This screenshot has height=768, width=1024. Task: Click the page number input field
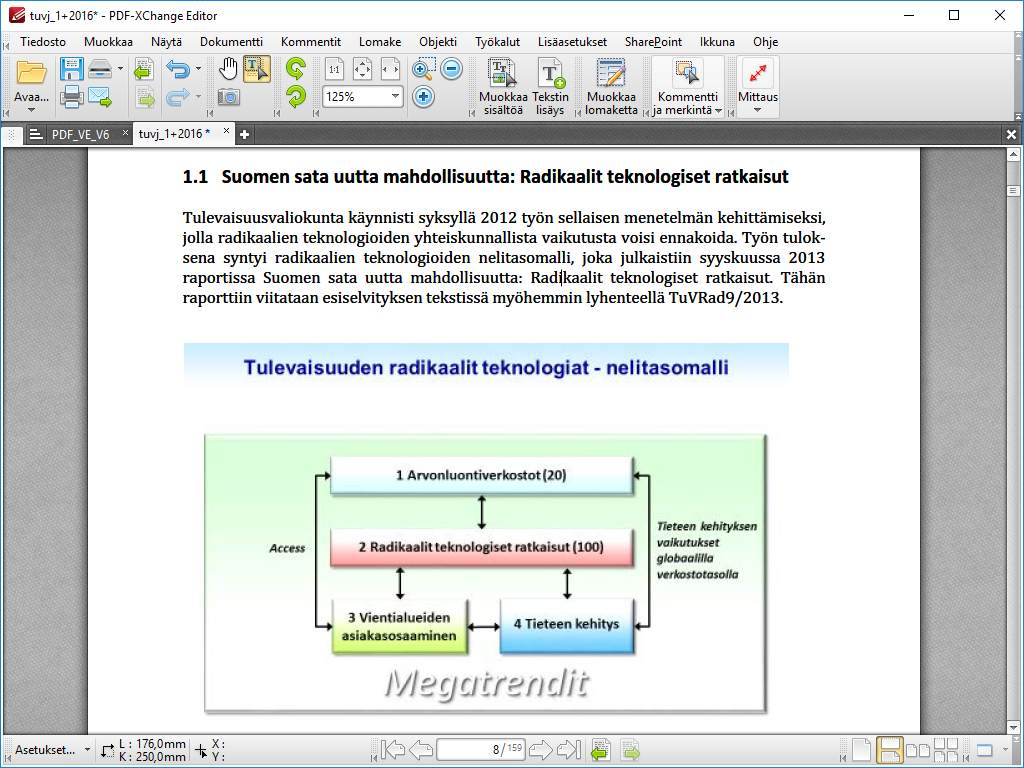481,749
